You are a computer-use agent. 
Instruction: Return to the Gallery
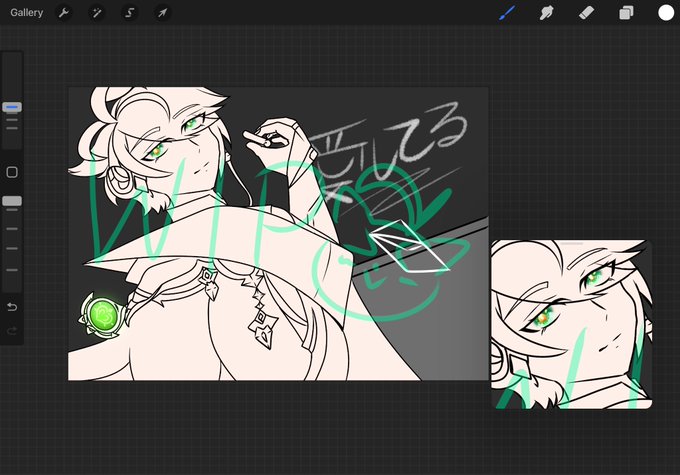point(26,13)
